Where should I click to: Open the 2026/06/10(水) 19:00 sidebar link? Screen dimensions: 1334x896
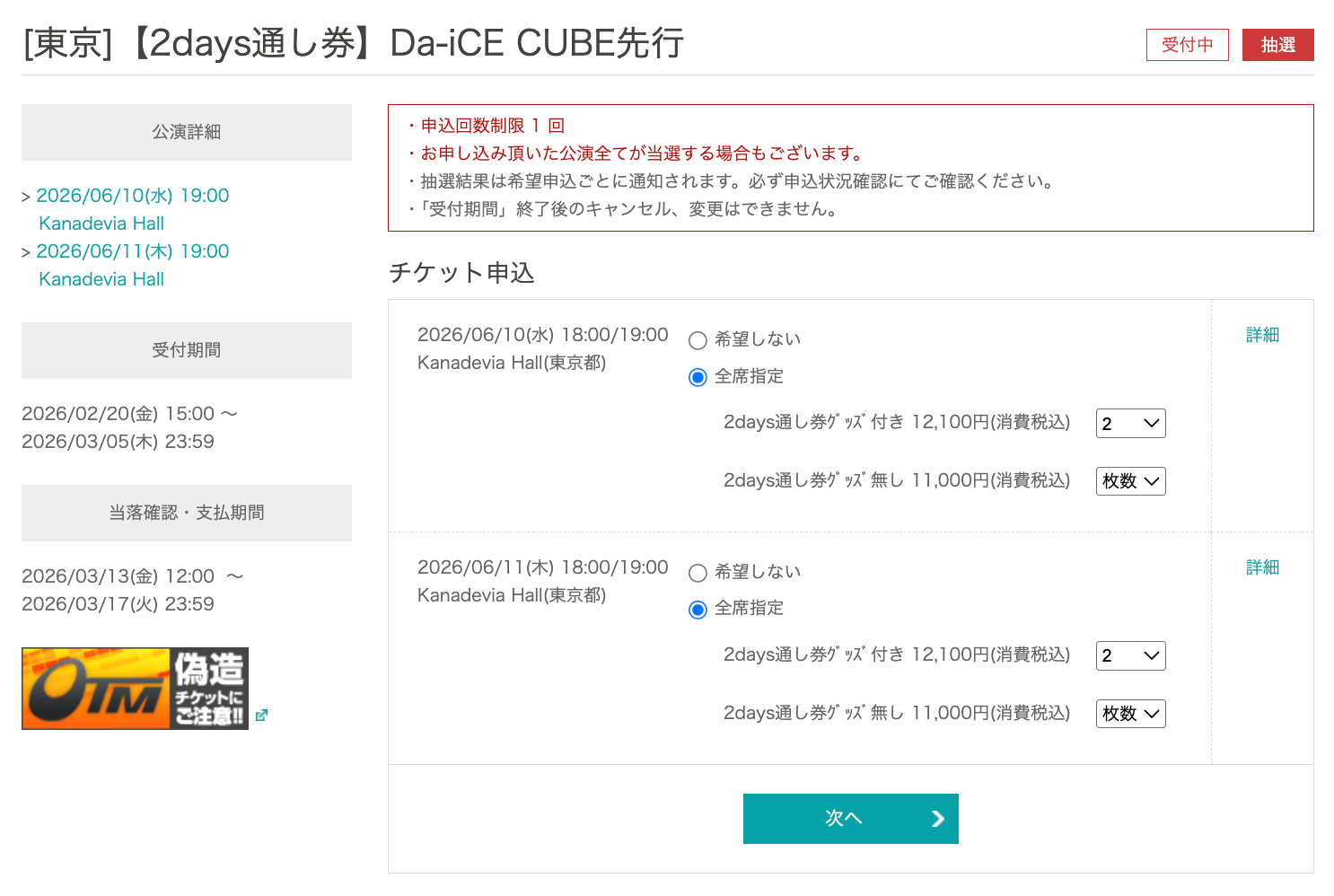(132, 196)
